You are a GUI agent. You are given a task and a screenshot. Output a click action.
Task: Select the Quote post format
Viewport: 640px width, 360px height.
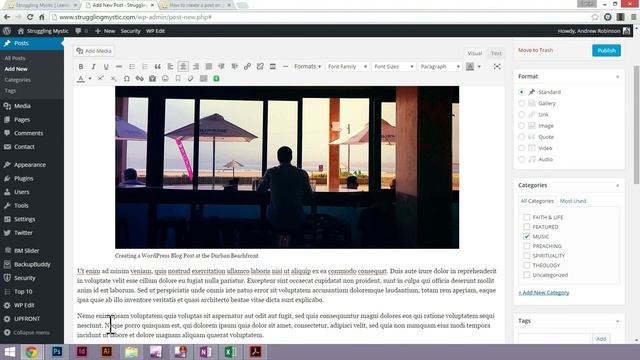(x=521, y=137)
